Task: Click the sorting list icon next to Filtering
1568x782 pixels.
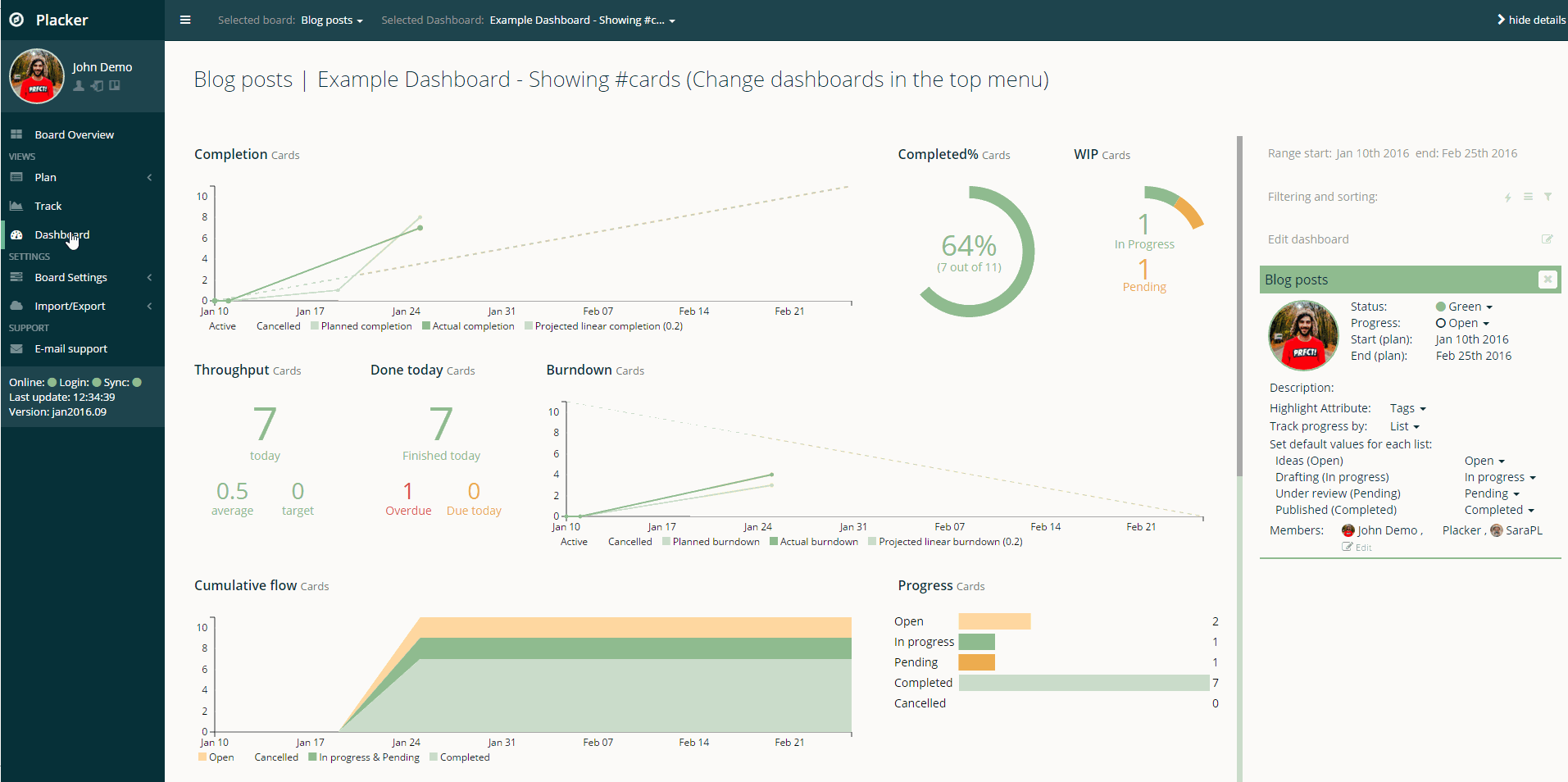Action: tap(1529, 197)
